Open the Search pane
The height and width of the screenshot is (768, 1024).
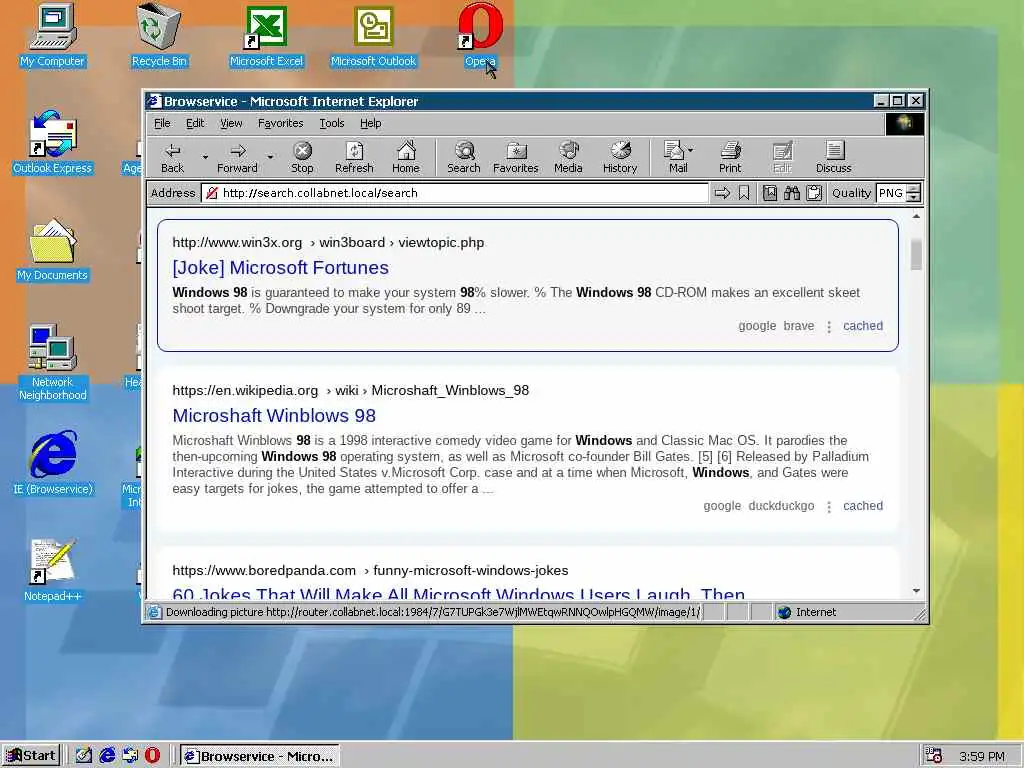pos(464,157)
